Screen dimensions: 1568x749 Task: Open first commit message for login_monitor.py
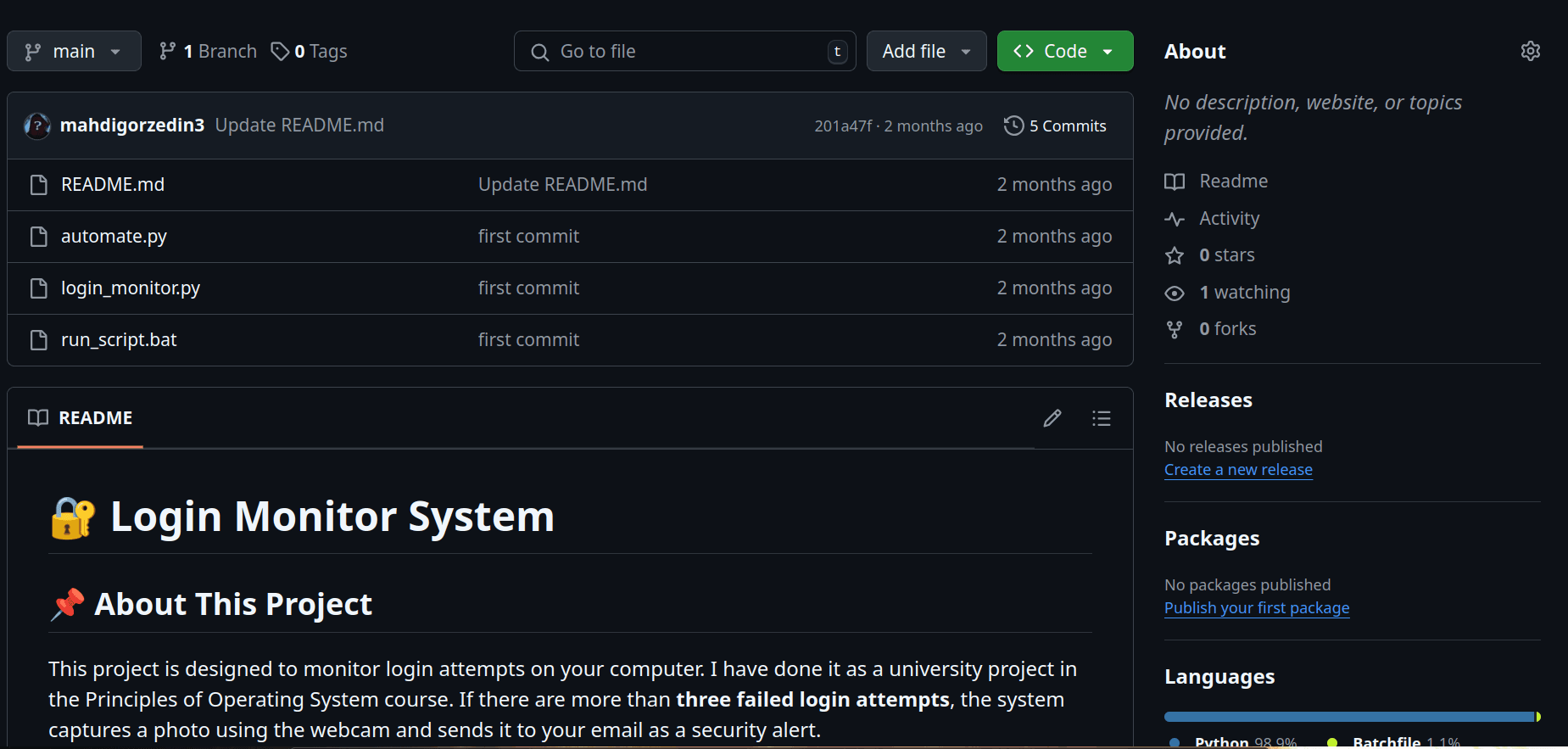[x=528, y=288]
